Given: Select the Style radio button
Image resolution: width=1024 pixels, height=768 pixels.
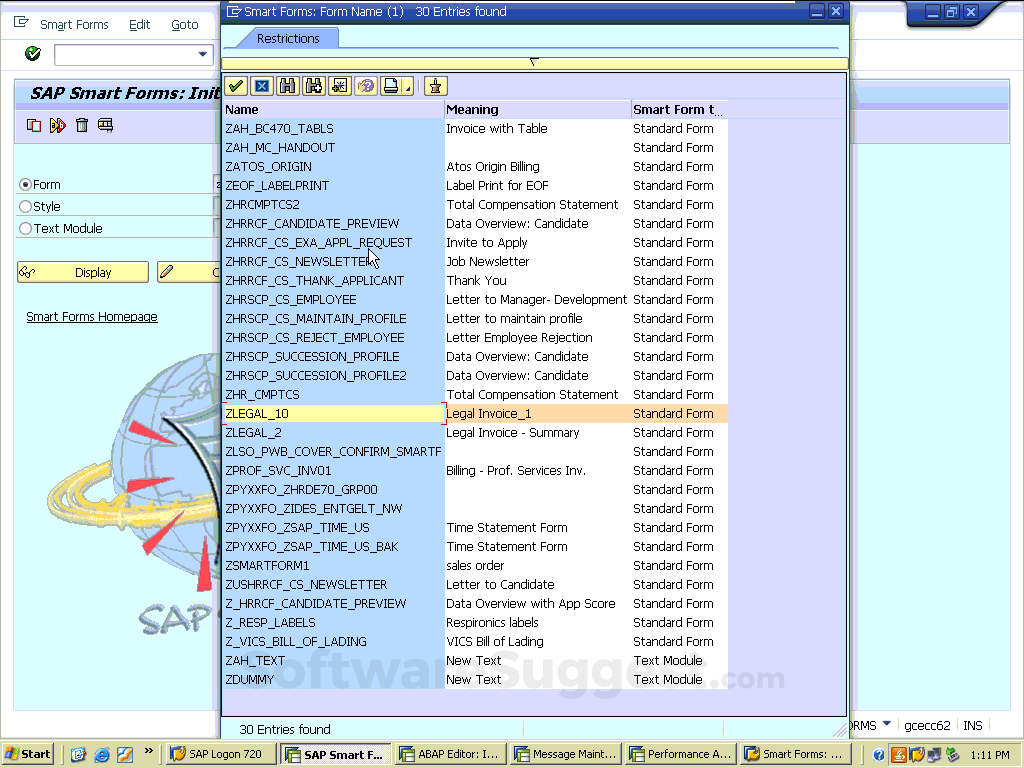Looking at the screenshot, I should click(26, 207).
